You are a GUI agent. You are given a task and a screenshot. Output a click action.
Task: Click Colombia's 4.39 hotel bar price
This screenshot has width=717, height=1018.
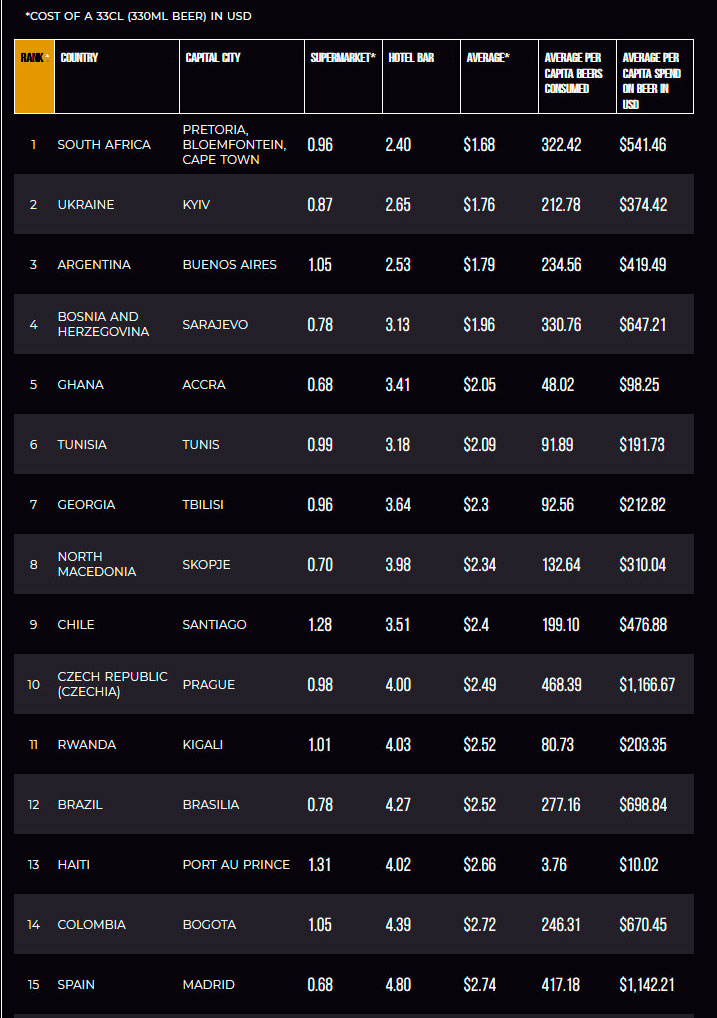point(398,925)
